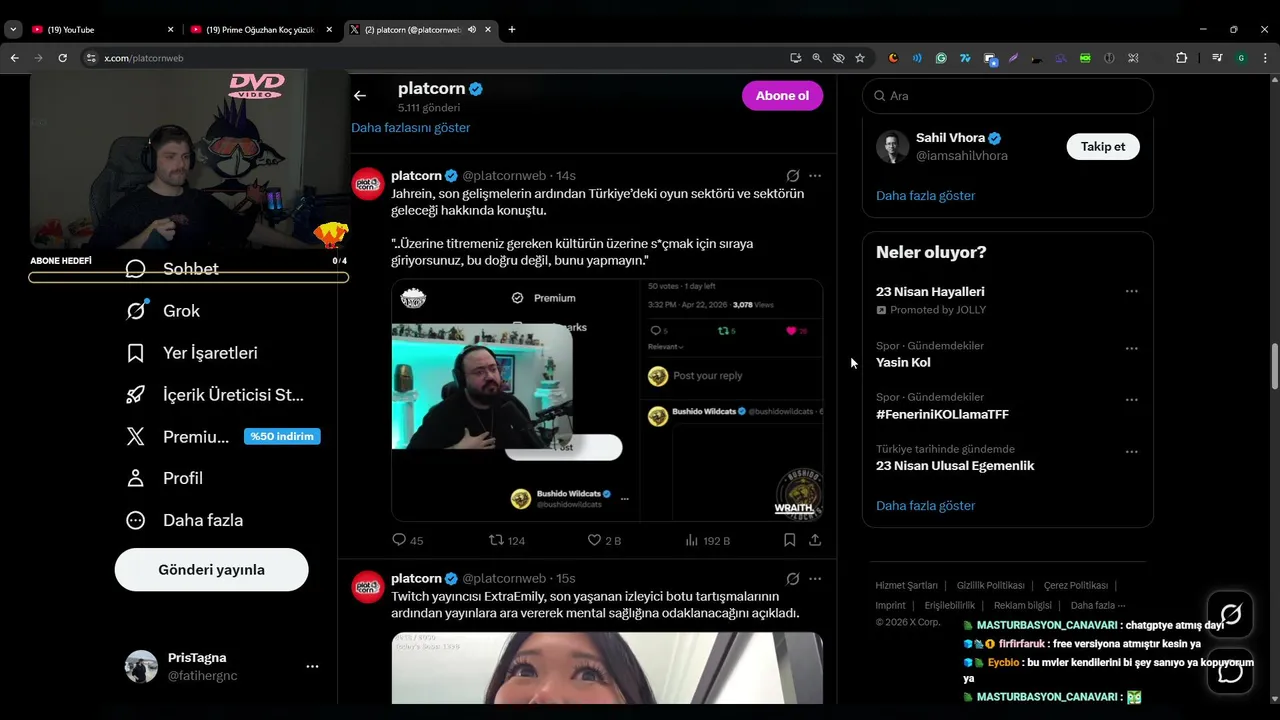This screenshot has height=720, width=1280.
Task: Open the Chrome profile avatar G
Action: pos(1241,58)
